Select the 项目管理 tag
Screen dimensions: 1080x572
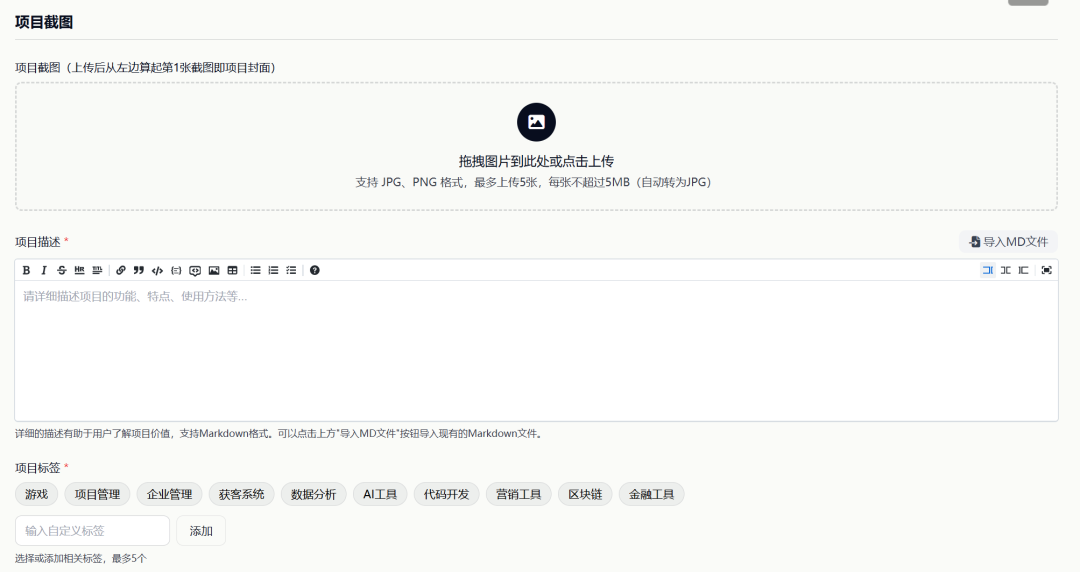tap(97, 494)
